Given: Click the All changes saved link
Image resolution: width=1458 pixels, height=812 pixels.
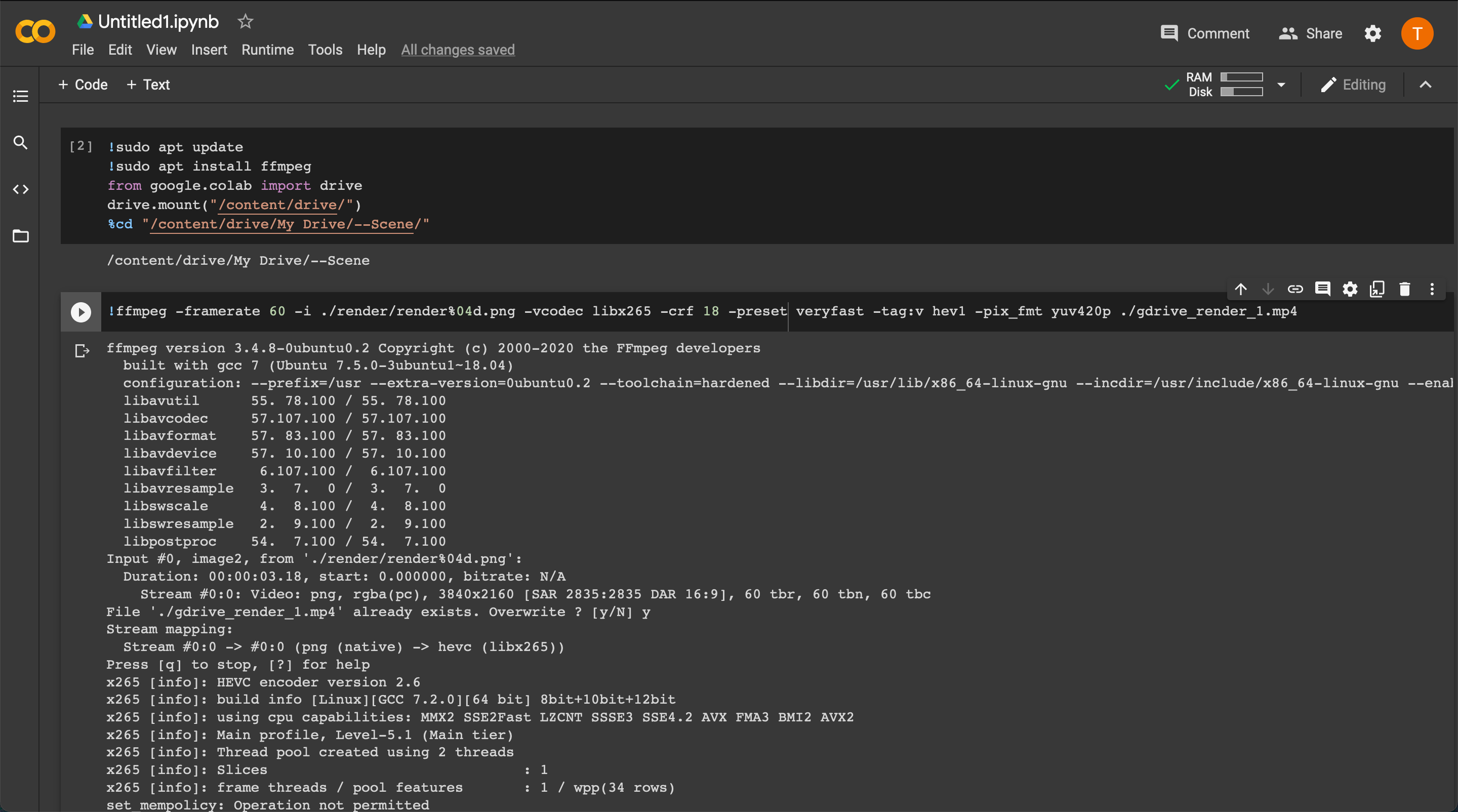Looking at the screenshot, I should pyautogui.click(x=458, y=50).
